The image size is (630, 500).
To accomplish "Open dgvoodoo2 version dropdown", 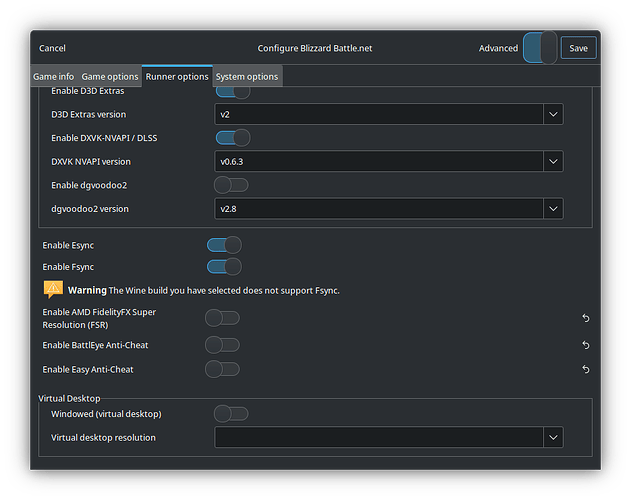I will point(389,209).
